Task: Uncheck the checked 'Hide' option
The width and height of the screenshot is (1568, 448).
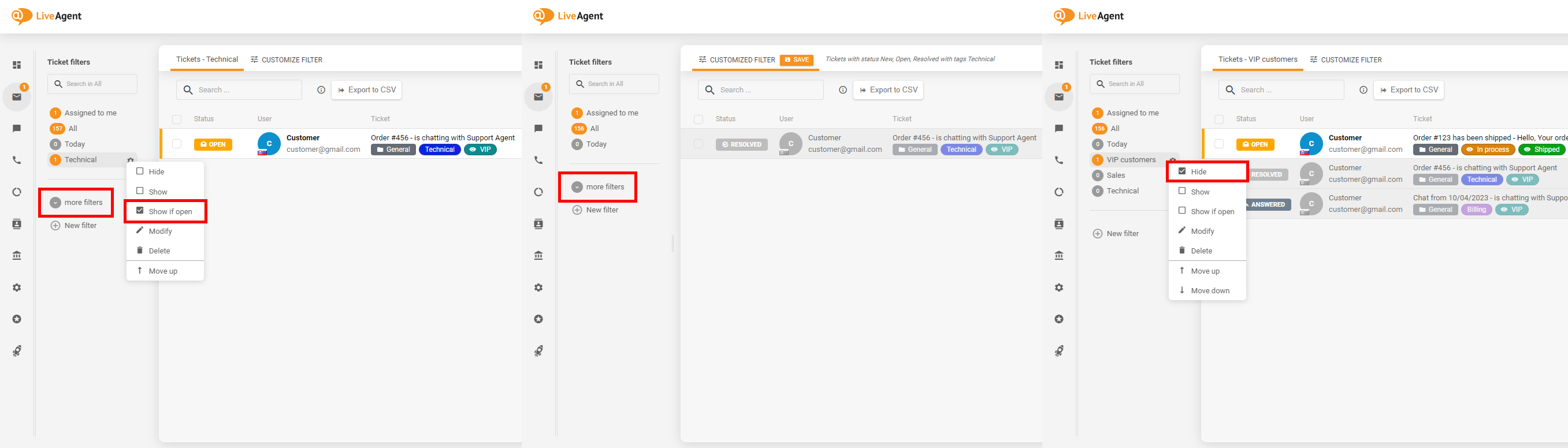Action: tap(1182, 171)
